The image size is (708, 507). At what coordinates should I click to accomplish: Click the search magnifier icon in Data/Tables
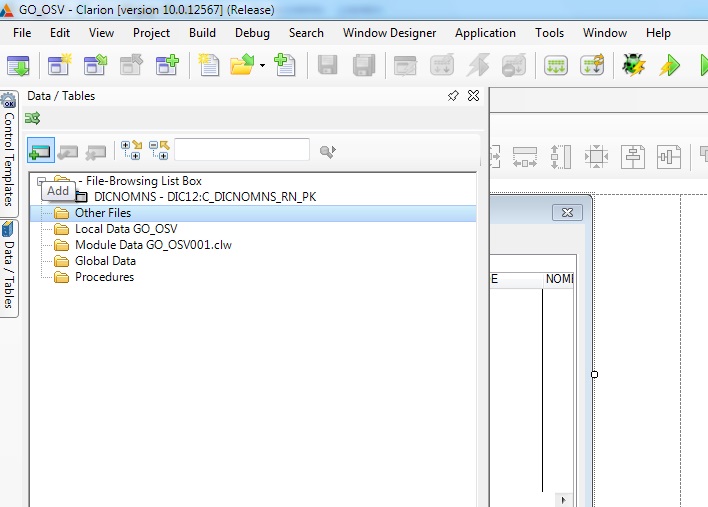[327, 151]
